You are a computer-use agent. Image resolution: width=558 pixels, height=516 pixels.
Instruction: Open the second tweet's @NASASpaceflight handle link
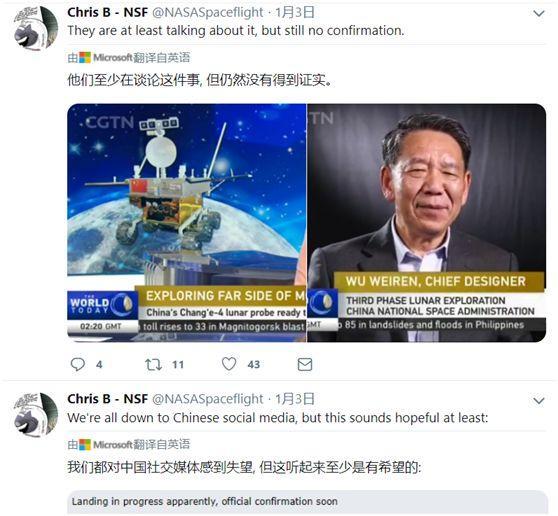tap(208, 399)
